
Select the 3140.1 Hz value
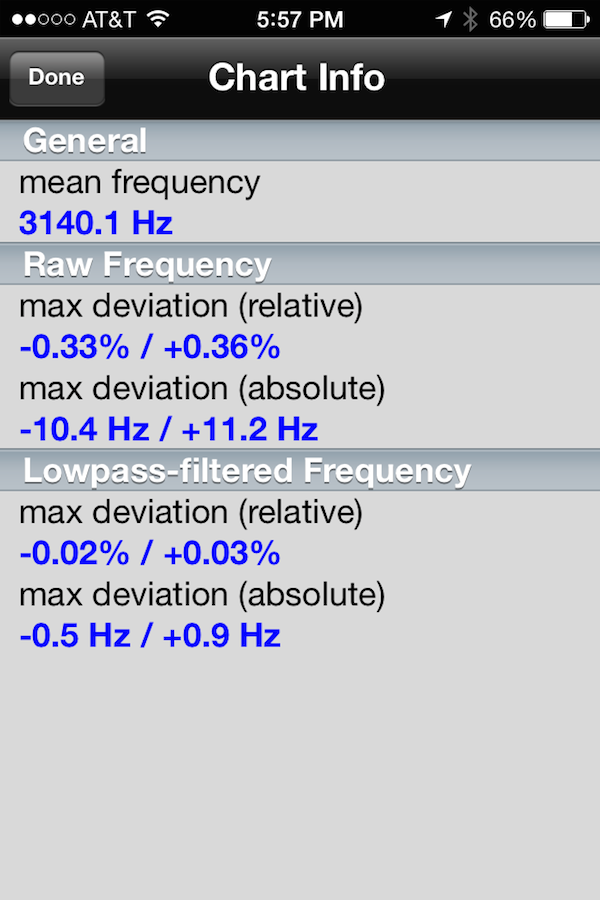[96, 223]
